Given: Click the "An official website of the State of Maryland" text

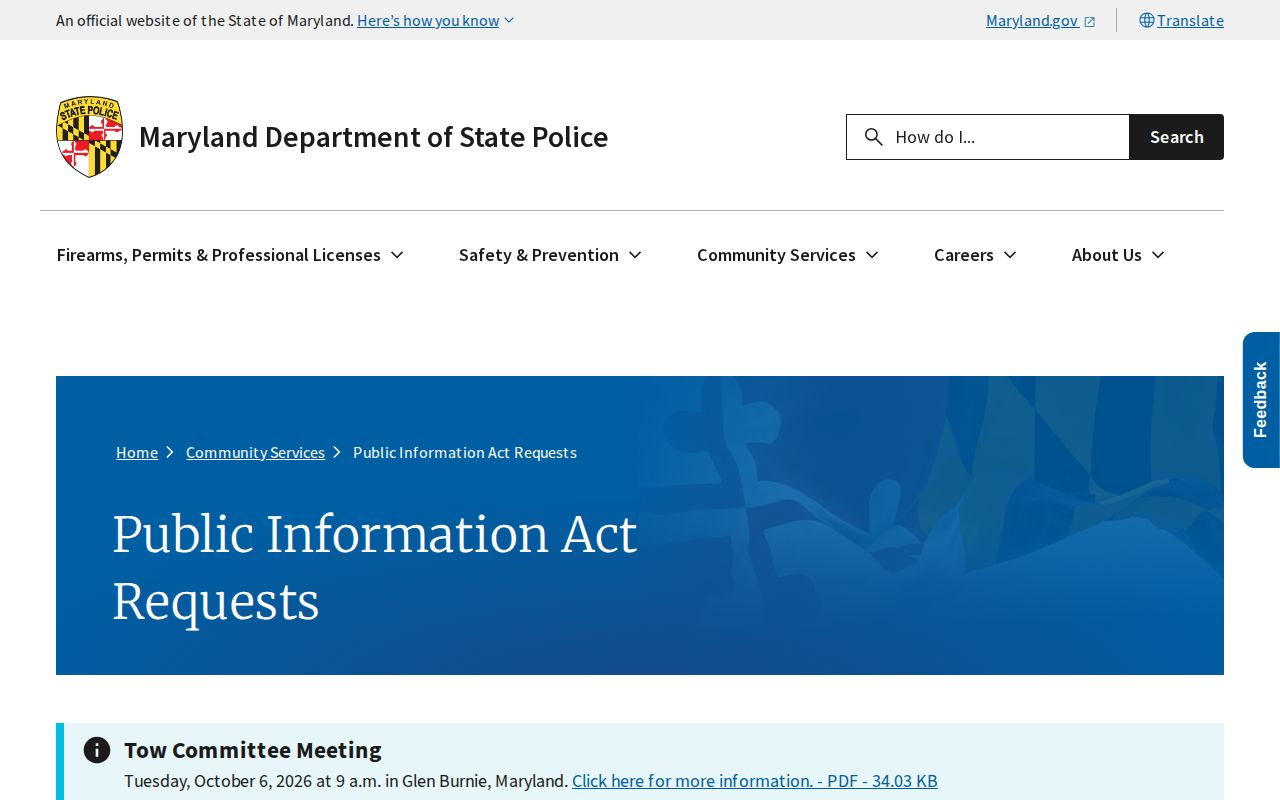Looking at the screenshot, I should click(205, 20).
